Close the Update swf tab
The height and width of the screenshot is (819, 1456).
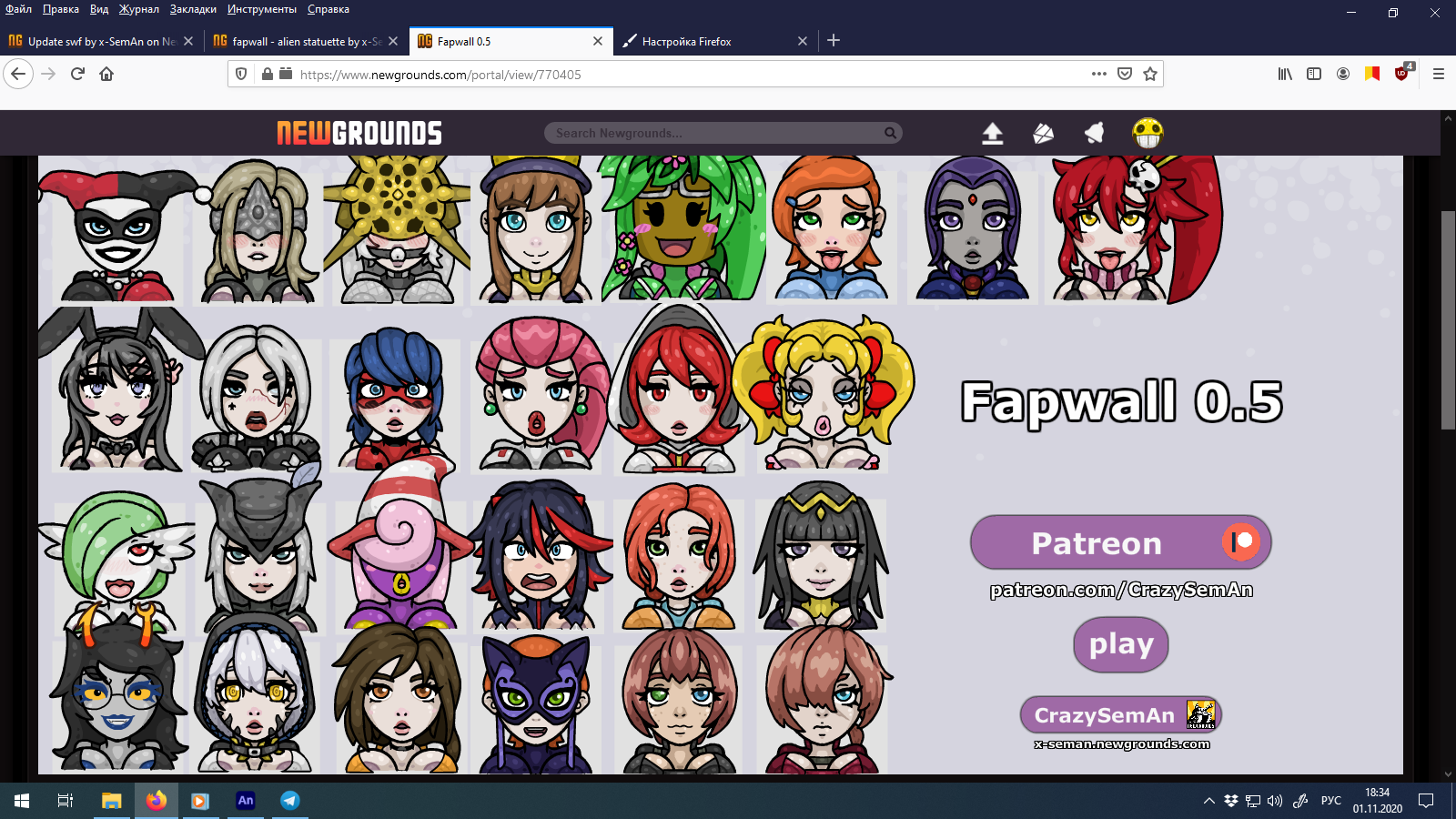pos(188,41)
